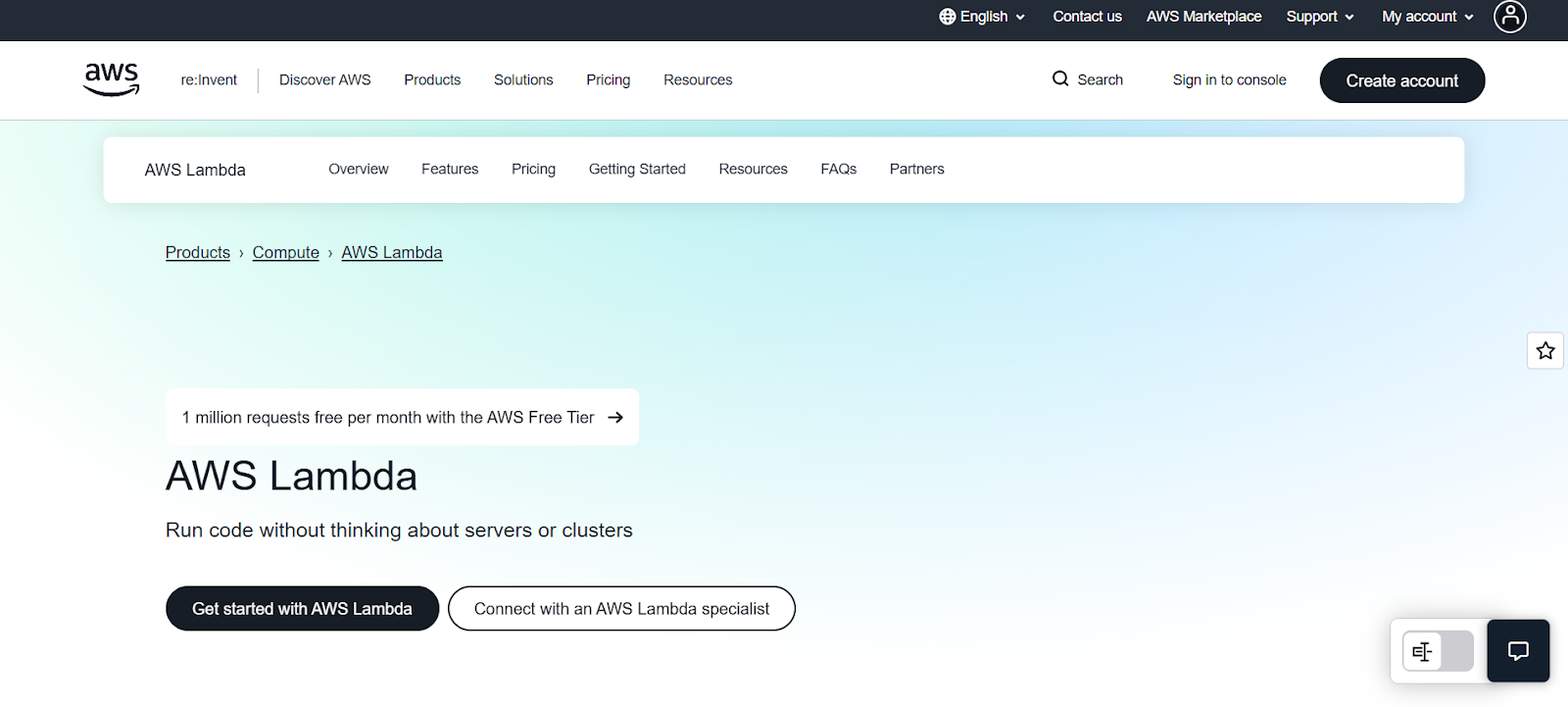1568x707 pixels.
Task: Open the chat bubble widget
Action: tap(1518, 651)
